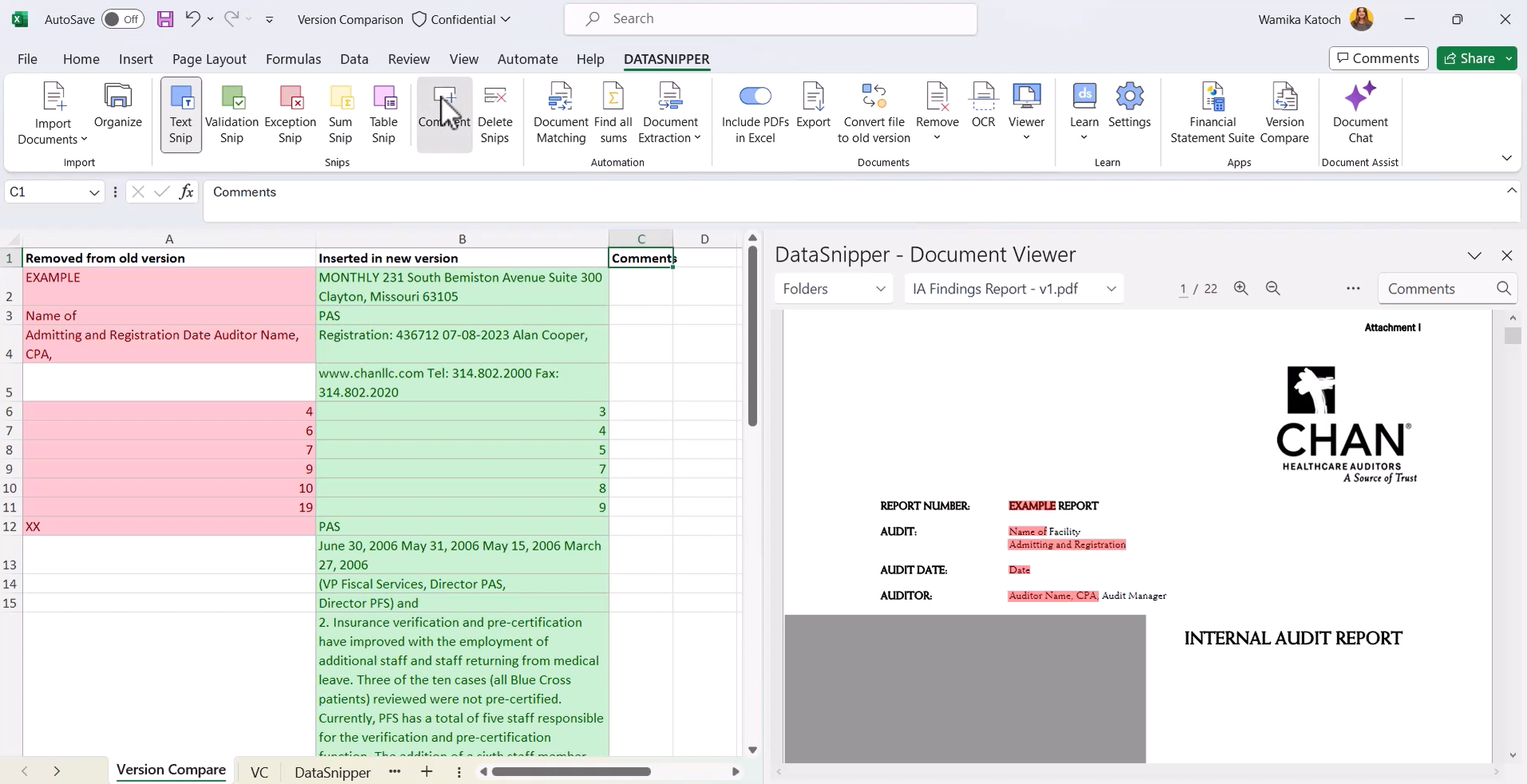
Task: Toggle AutoSave on
Action: point(122,18)
